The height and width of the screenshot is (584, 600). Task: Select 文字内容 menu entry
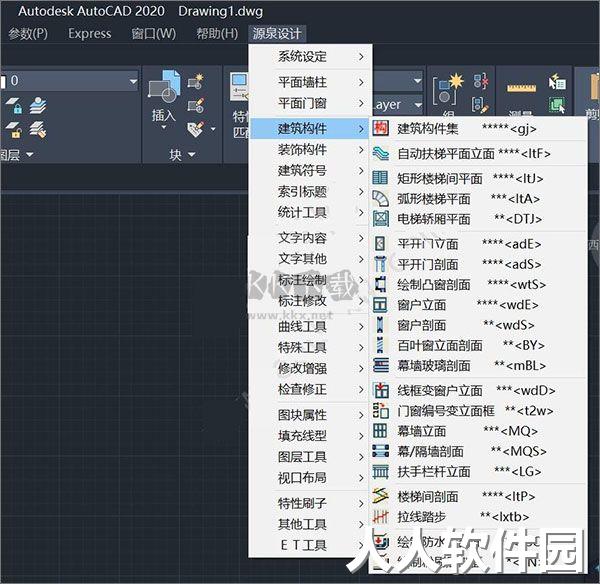point(309,238)
